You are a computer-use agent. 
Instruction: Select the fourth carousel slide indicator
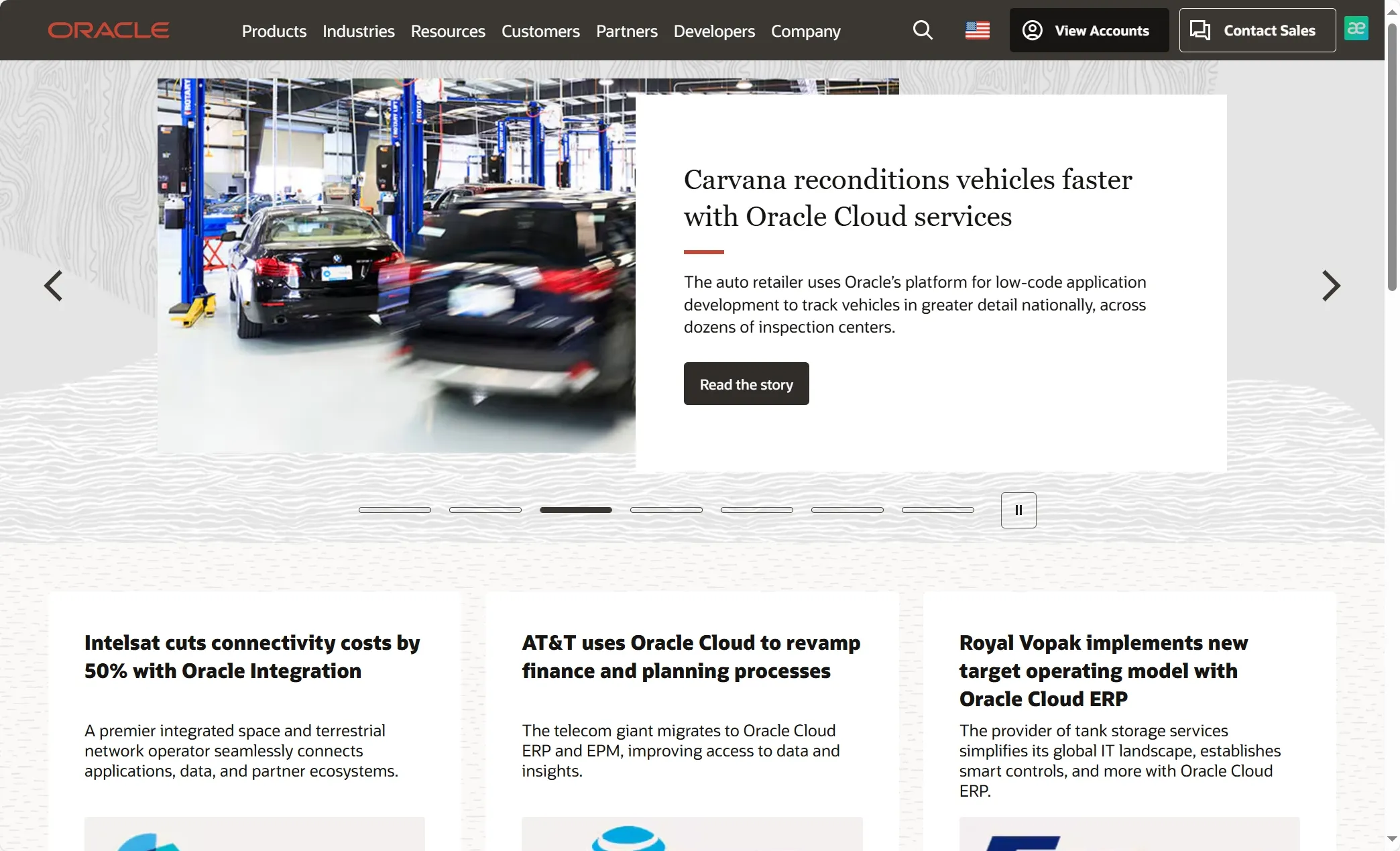(x=666, y=510)
